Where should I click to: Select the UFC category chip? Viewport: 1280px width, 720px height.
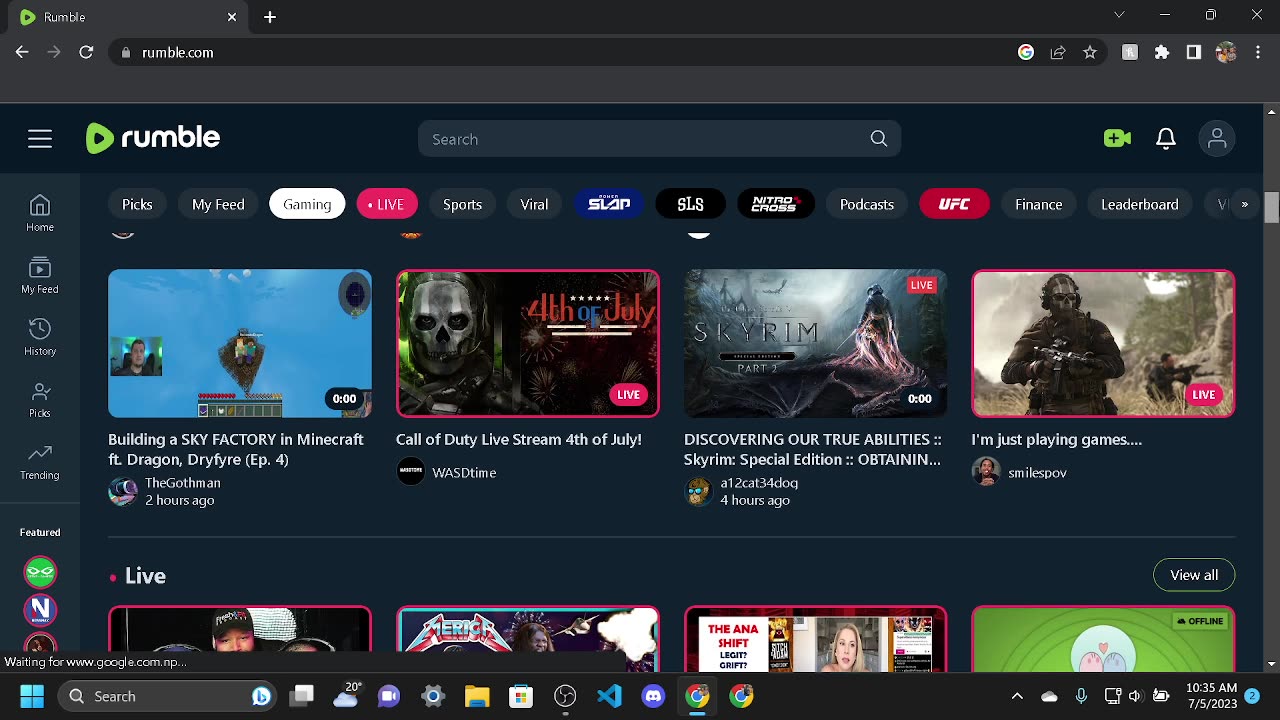pos(954,204)
